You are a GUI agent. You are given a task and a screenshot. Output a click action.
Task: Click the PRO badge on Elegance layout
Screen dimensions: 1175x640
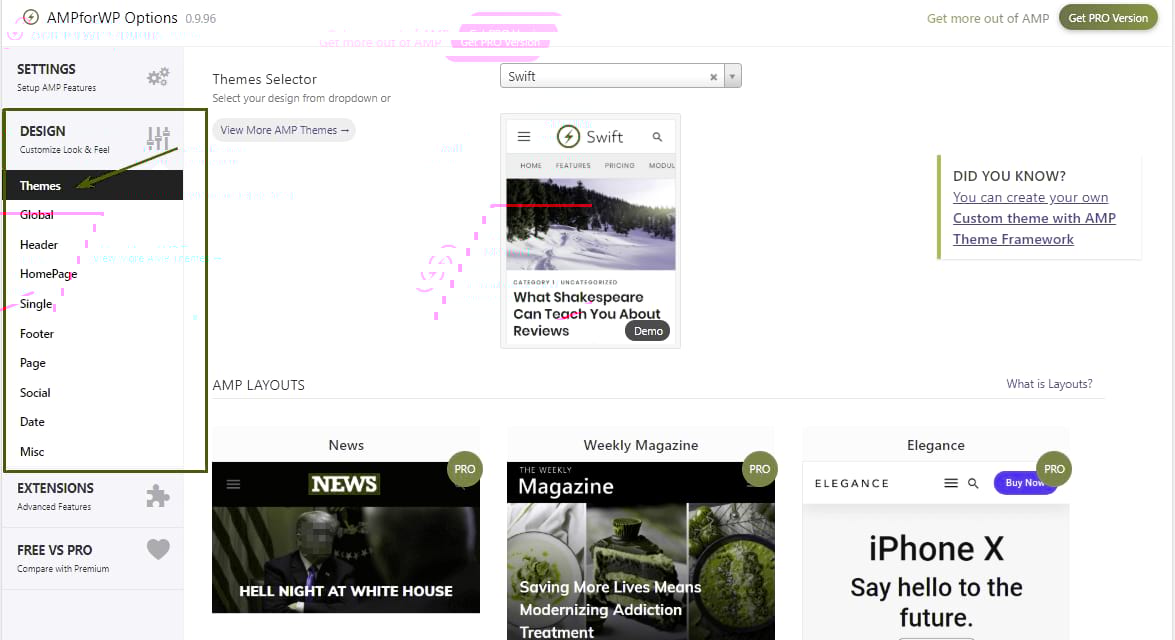(x=1054, y=469)
